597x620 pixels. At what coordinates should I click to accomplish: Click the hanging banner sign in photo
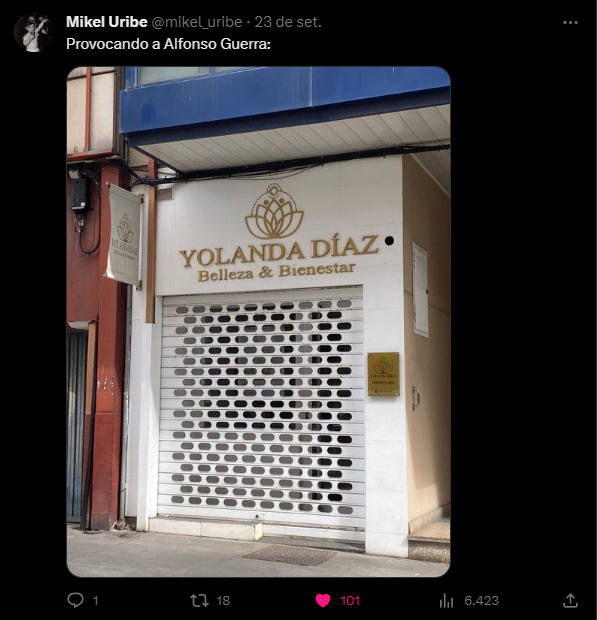click(x=123, y=234)
